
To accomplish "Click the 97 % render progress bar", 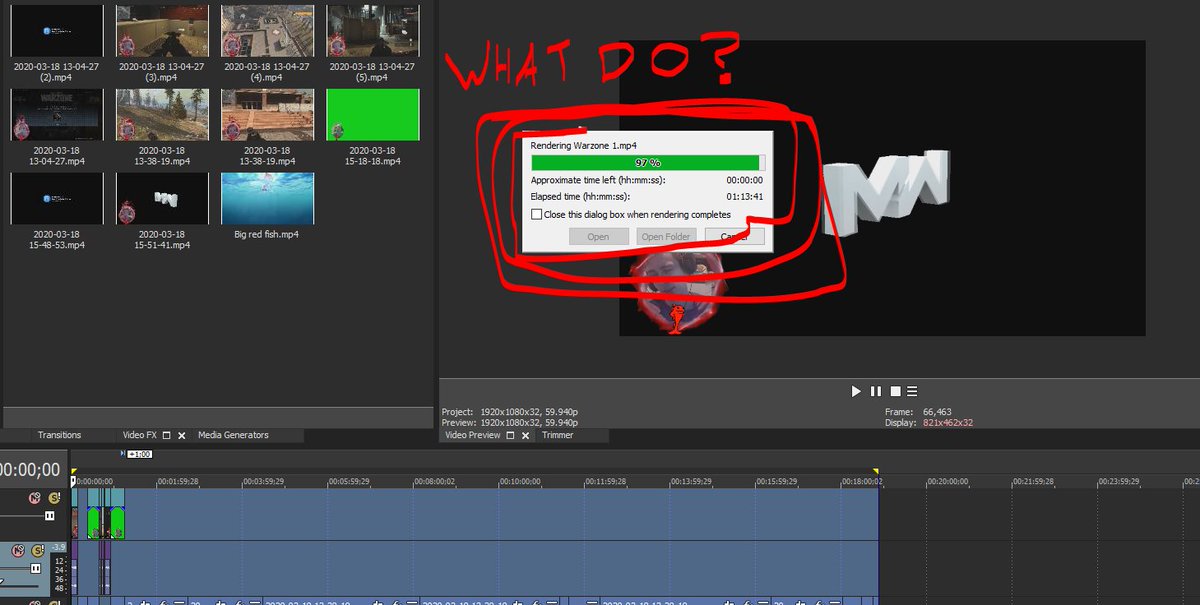I will coord(648,162).
